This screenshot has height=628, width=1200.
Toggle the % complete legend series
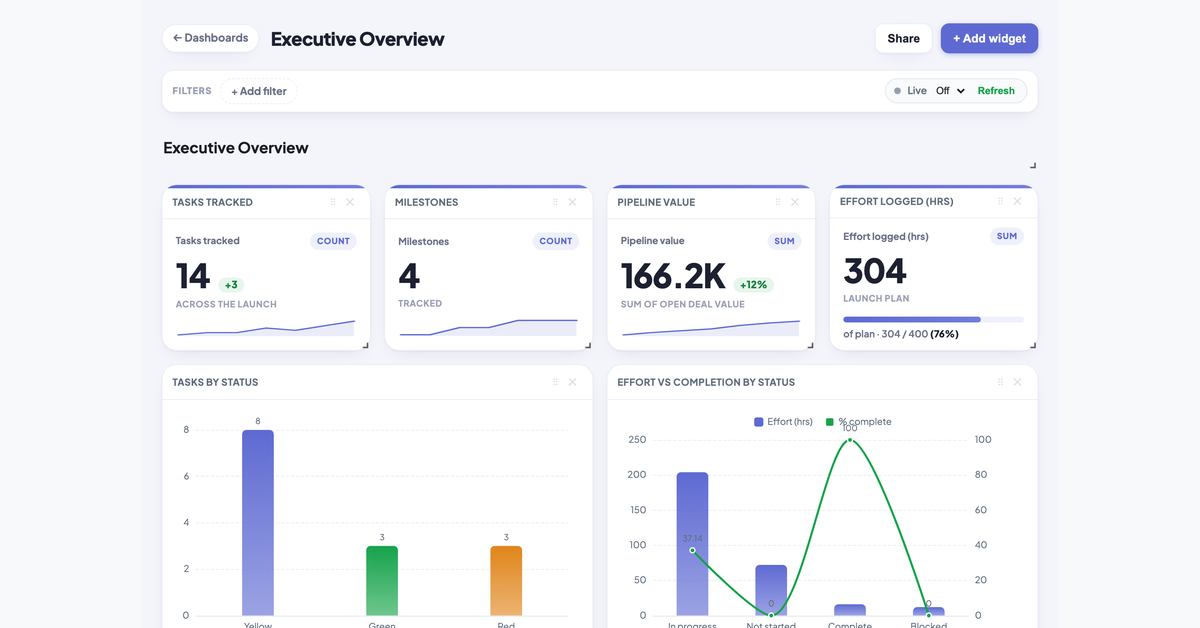click(858, 422)
